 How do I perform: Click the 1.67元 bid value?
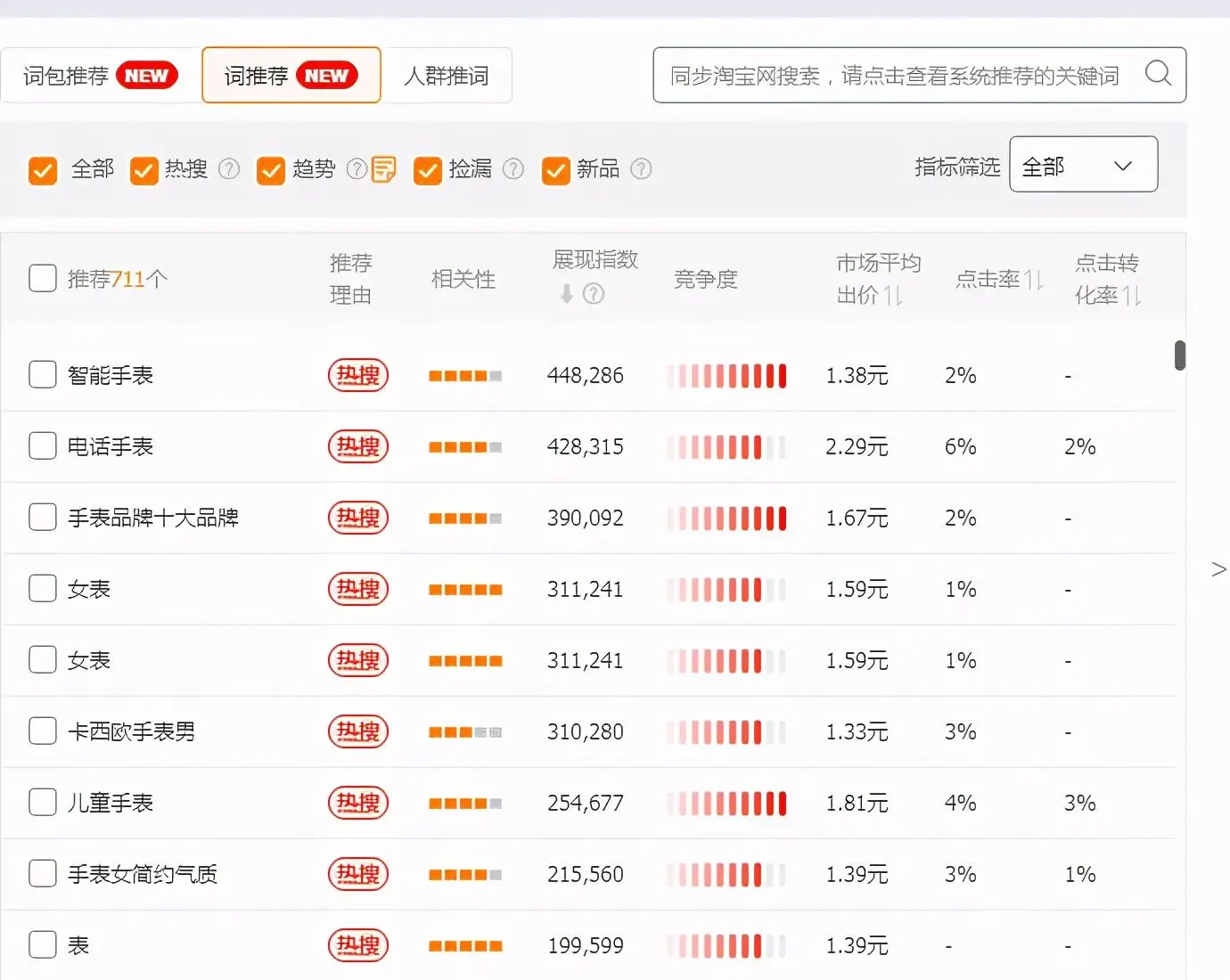coord(857,518)
